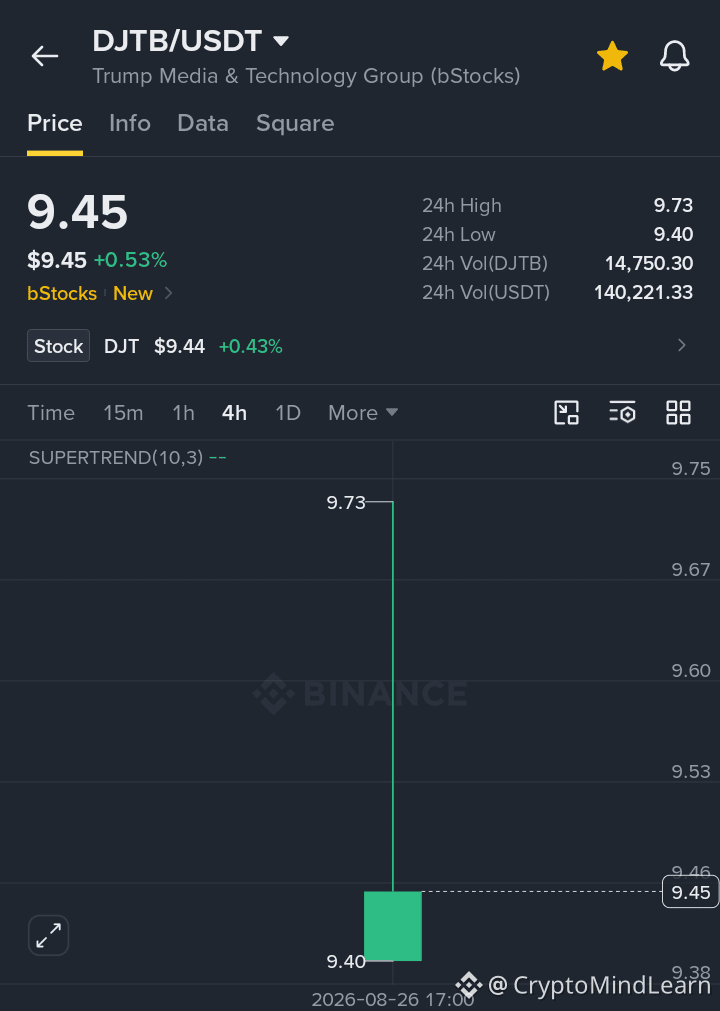Click current price 9.45 axis label
Screen dimensions: 720x1011
coord(690,892)
